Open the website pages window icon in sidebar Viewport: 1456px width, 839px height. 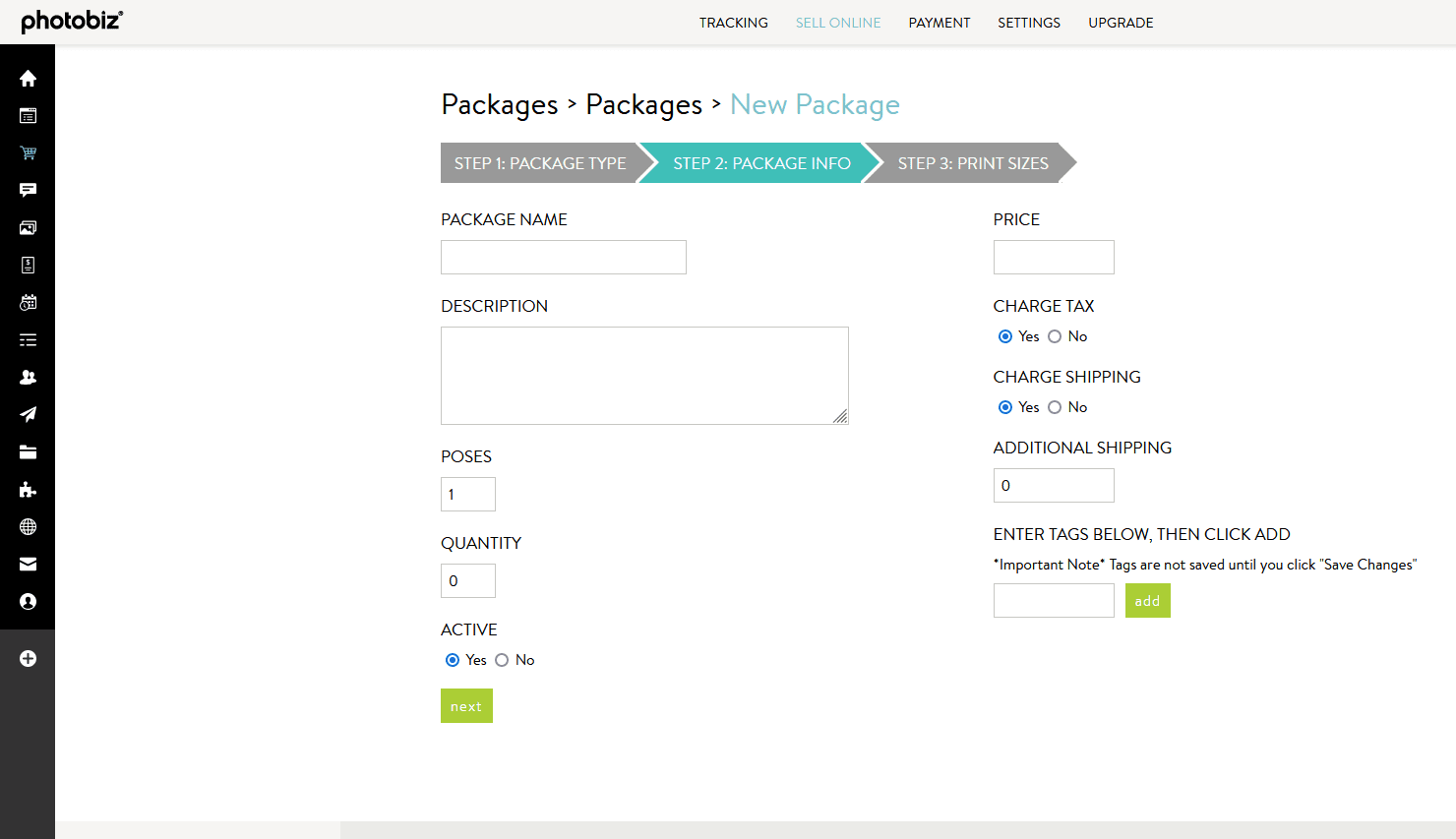tap(28, 115)
